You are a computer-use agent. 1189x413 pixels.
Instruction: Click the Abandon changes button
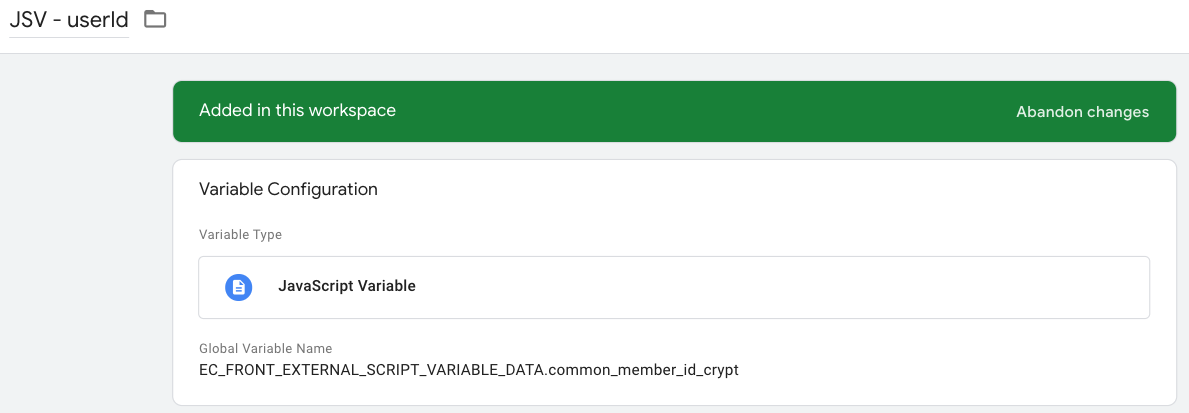click(x=1082, y=112)
